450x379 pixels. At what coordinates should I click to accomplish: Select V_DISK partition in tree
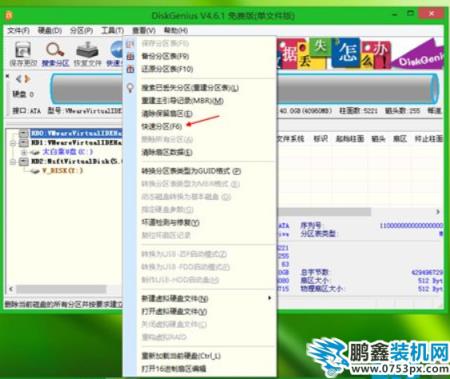tap(62, 171)
